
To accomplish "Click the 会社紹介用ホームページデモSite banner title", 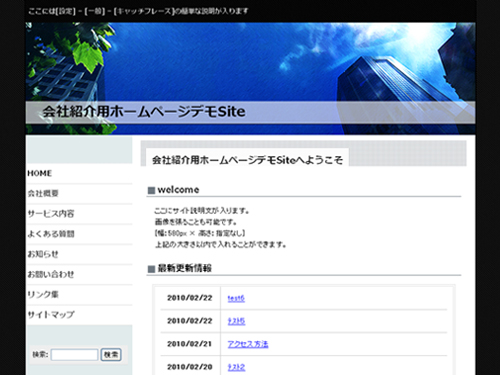I will point(144,112).
